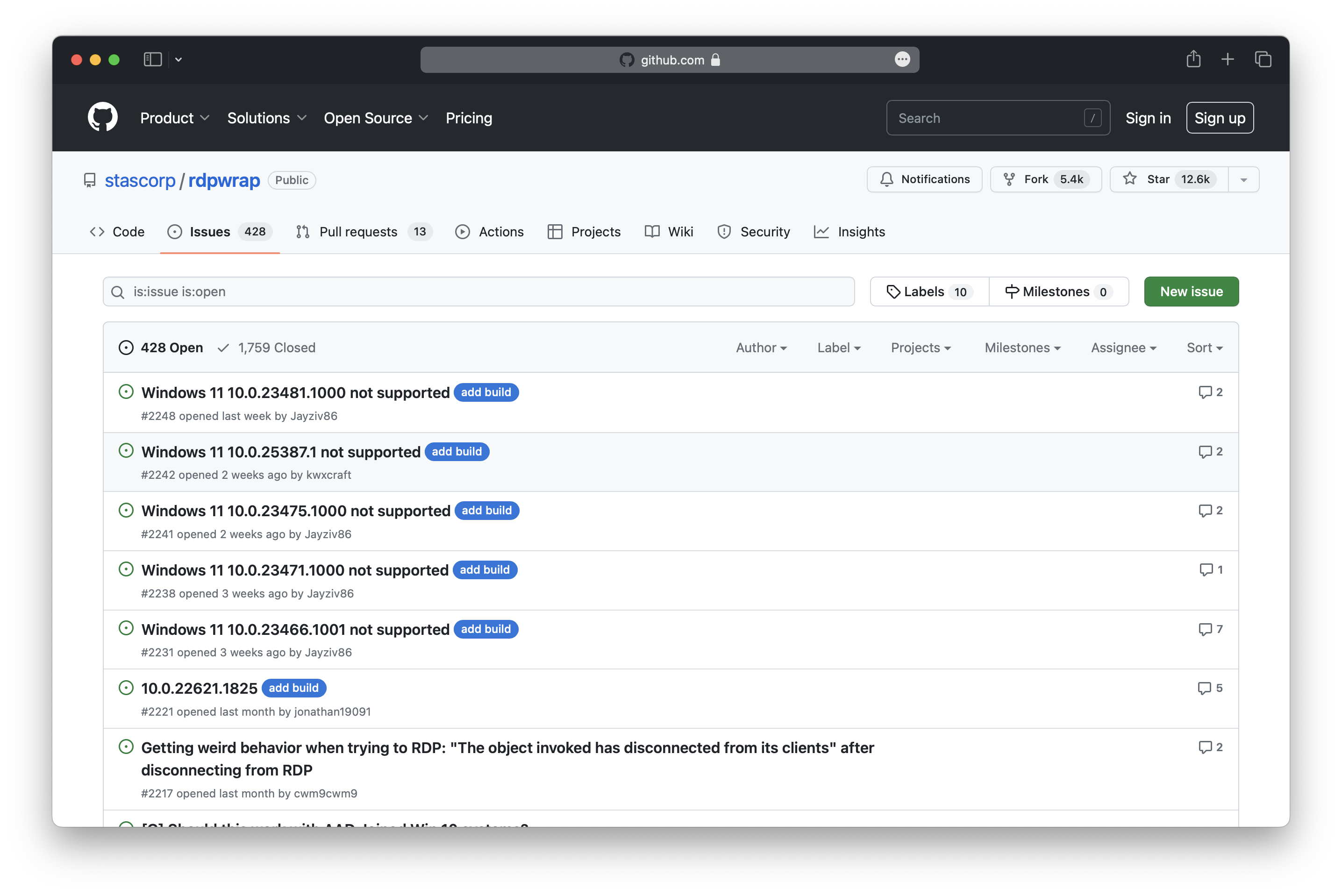The image size is (1342, 896).
Task: Expand the star lists dropdown arrow
Action: (x=1244, y=180)
